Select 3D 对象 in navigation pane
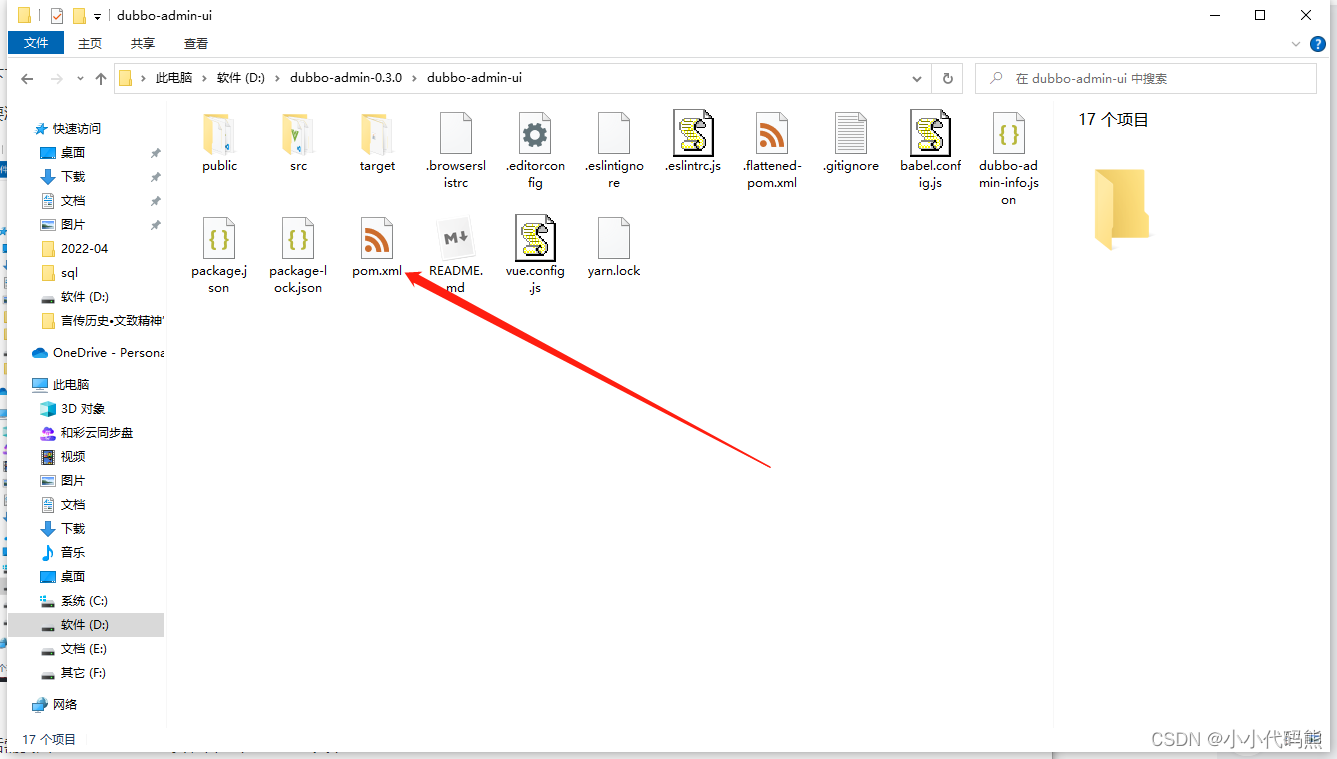Screen dimensions: 1337x759 [x=83, y=408]
